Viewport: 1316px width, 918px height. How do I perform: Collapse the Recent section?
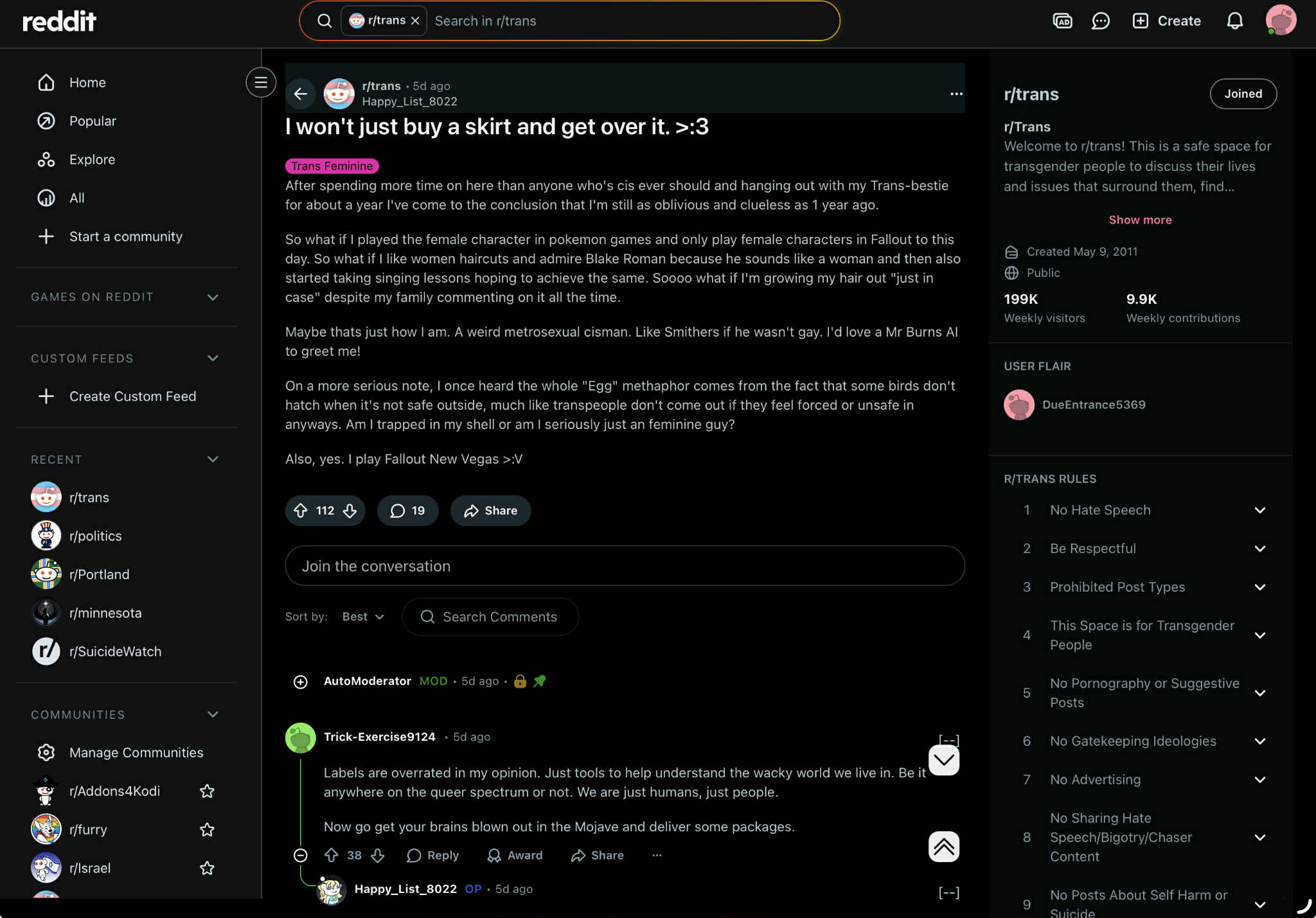pos(213,459)
